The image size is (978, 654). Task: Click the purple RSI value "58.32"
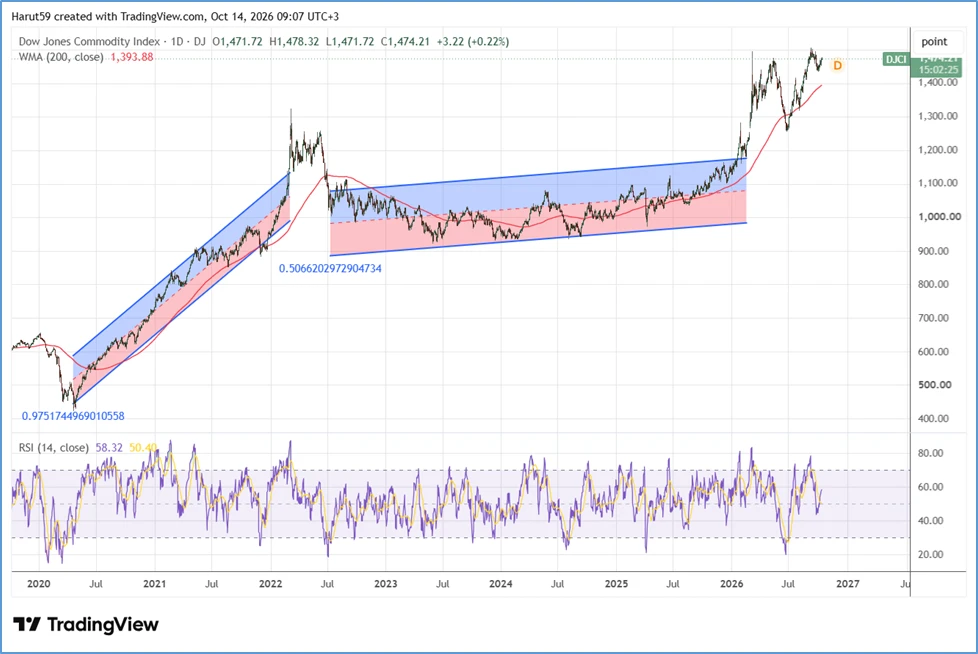coord(109,448)
